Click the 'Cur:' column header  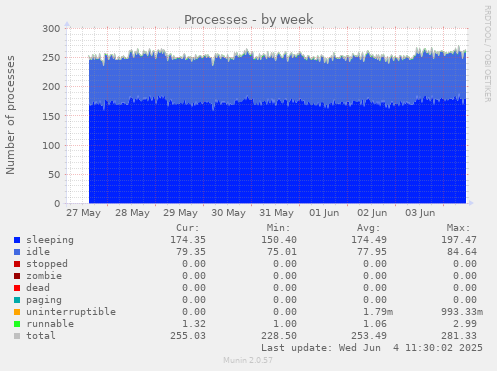[x=188, y=228]
